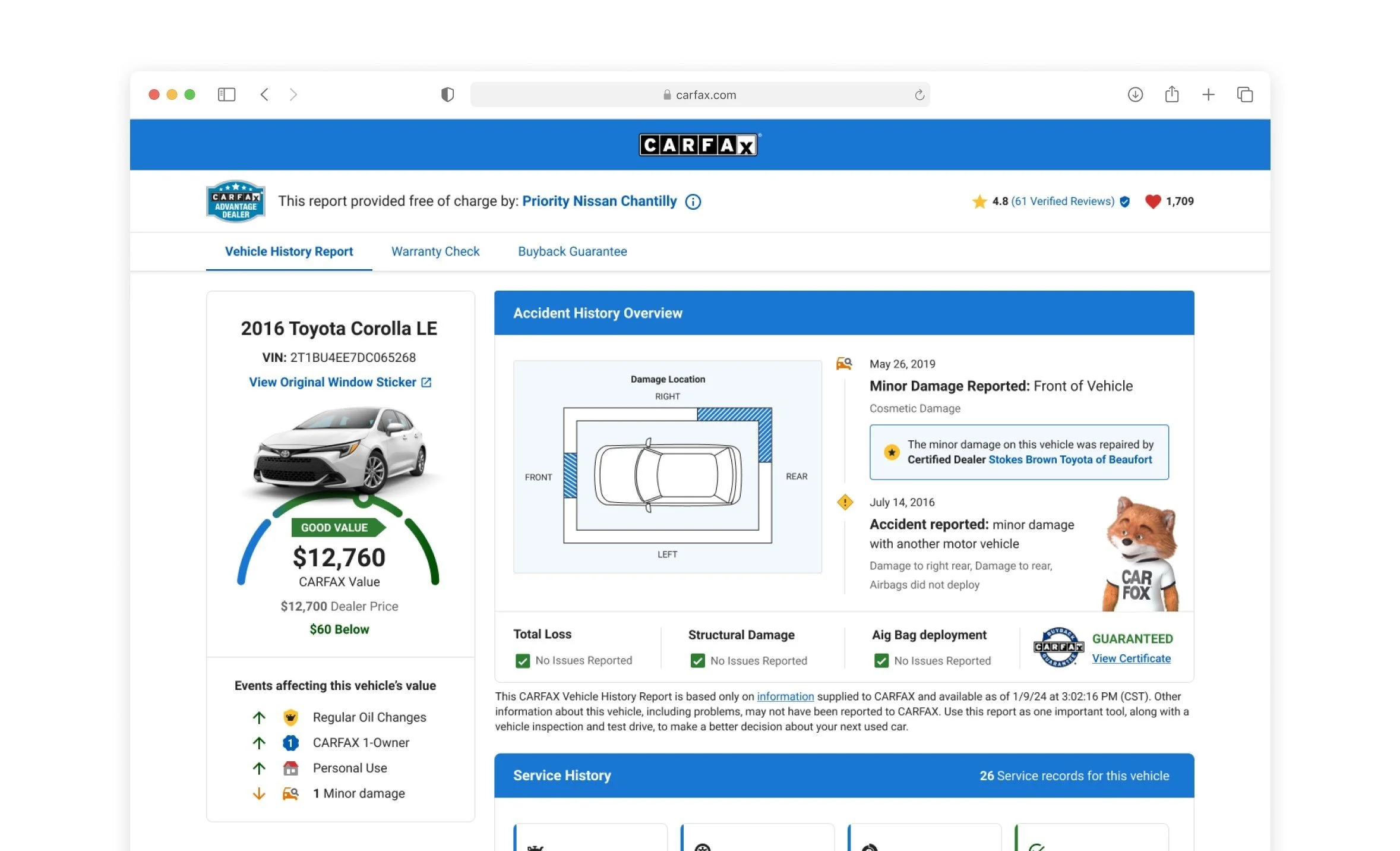Open the tab overview icon

click(x=1245, y=94)
